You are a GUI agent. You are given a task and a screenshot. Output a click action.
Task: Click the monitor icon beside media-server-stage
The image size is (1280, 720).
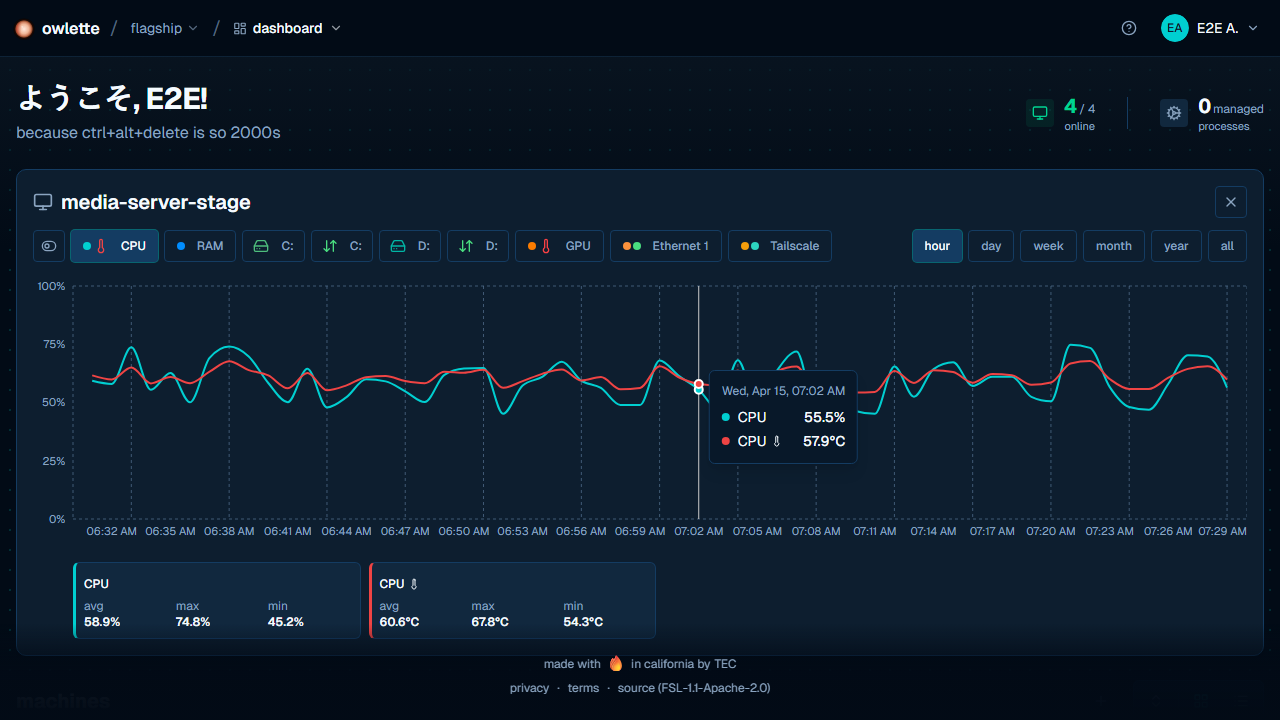point(43,202)
